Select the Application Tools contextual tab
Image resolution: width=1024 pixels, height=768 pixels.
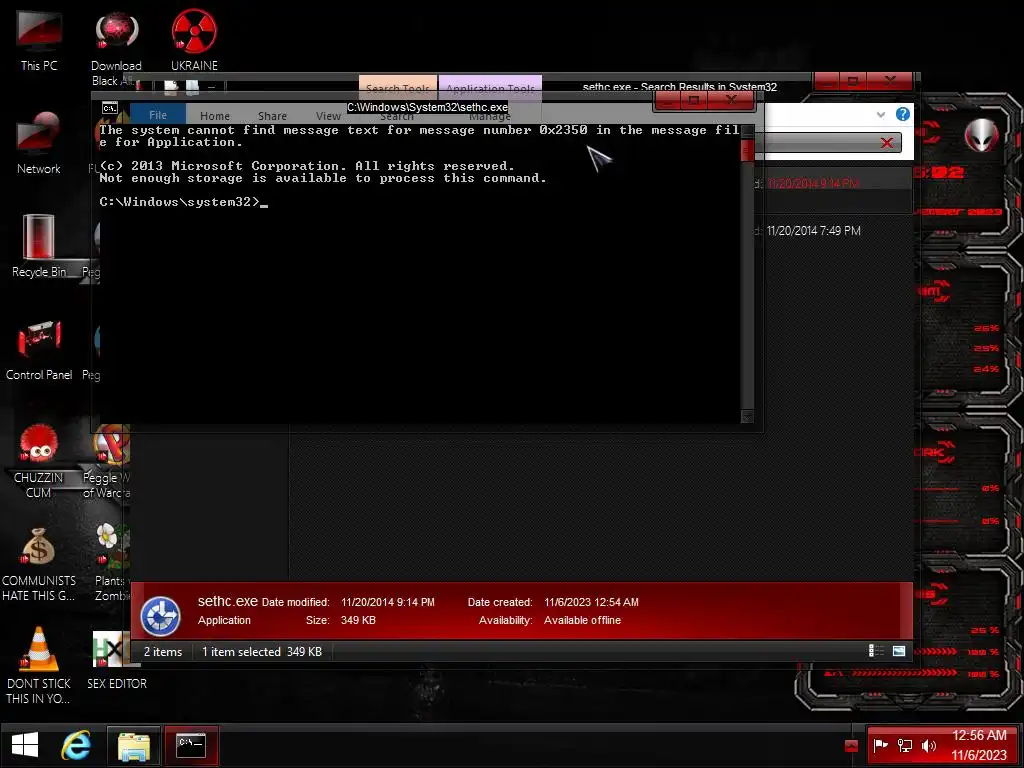[x=490, y=88]
